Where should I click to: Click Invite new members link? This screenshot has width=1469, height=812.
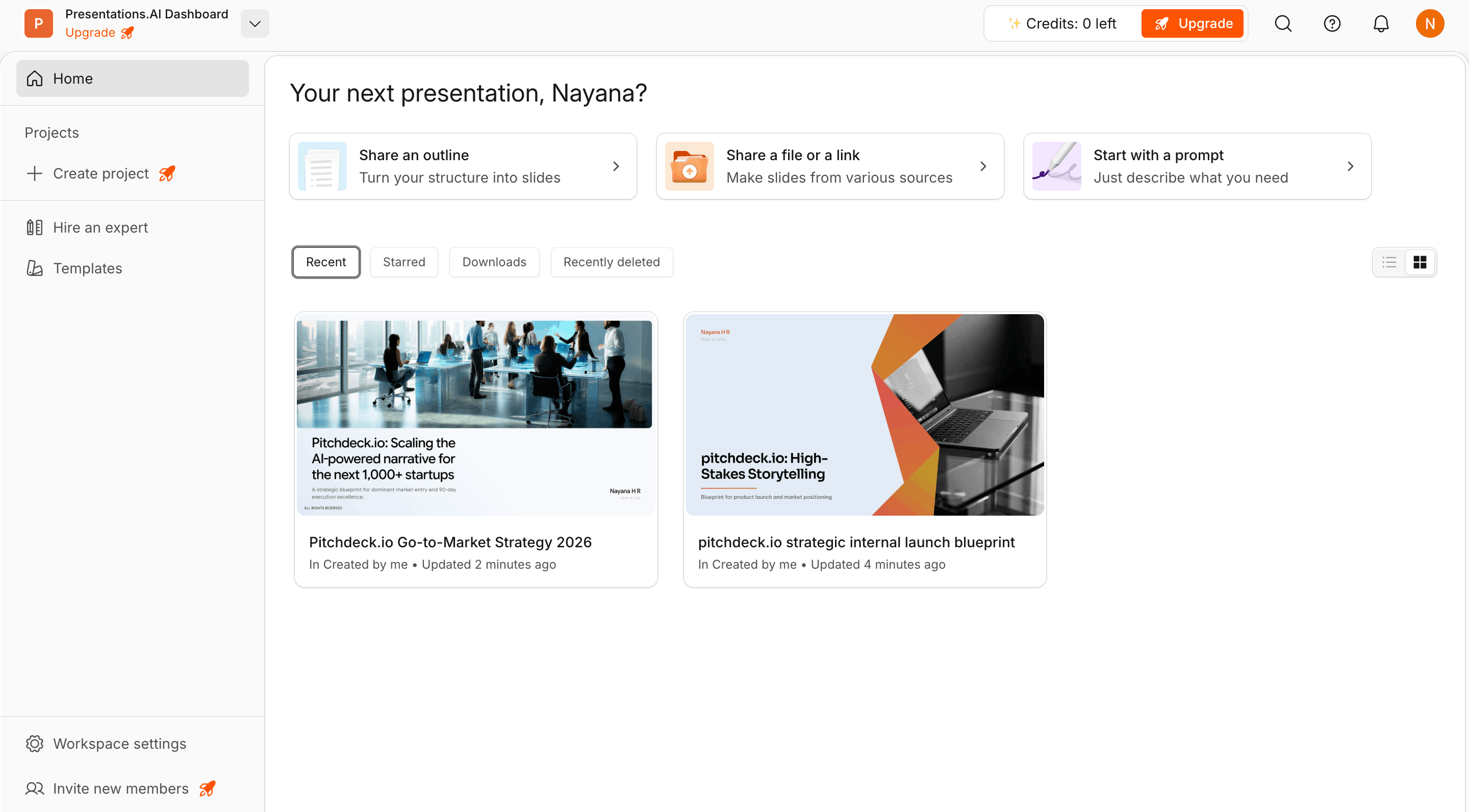[120, 788]
